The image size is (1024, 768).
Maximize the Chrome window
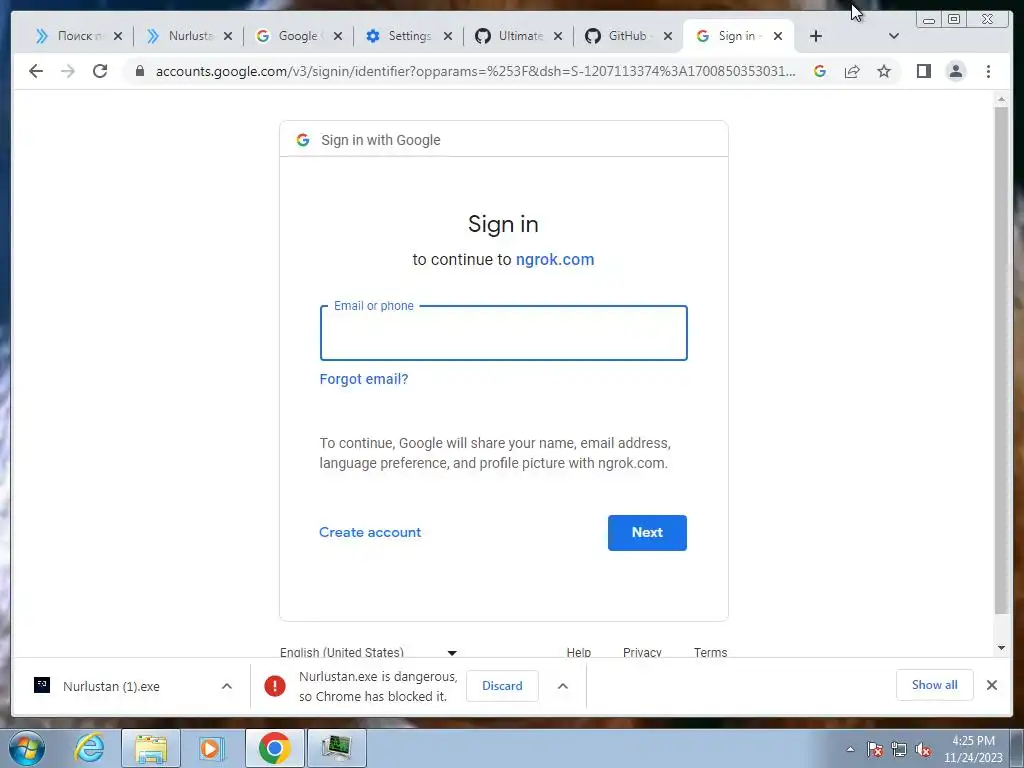pos(954,20)
